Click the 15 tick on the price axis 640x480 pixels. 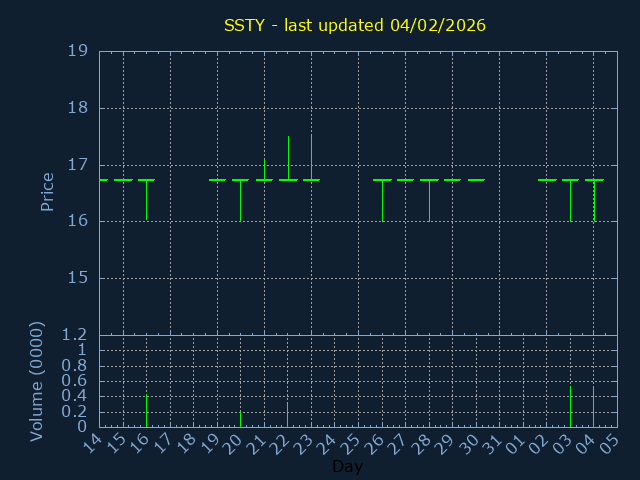[78, 278]
